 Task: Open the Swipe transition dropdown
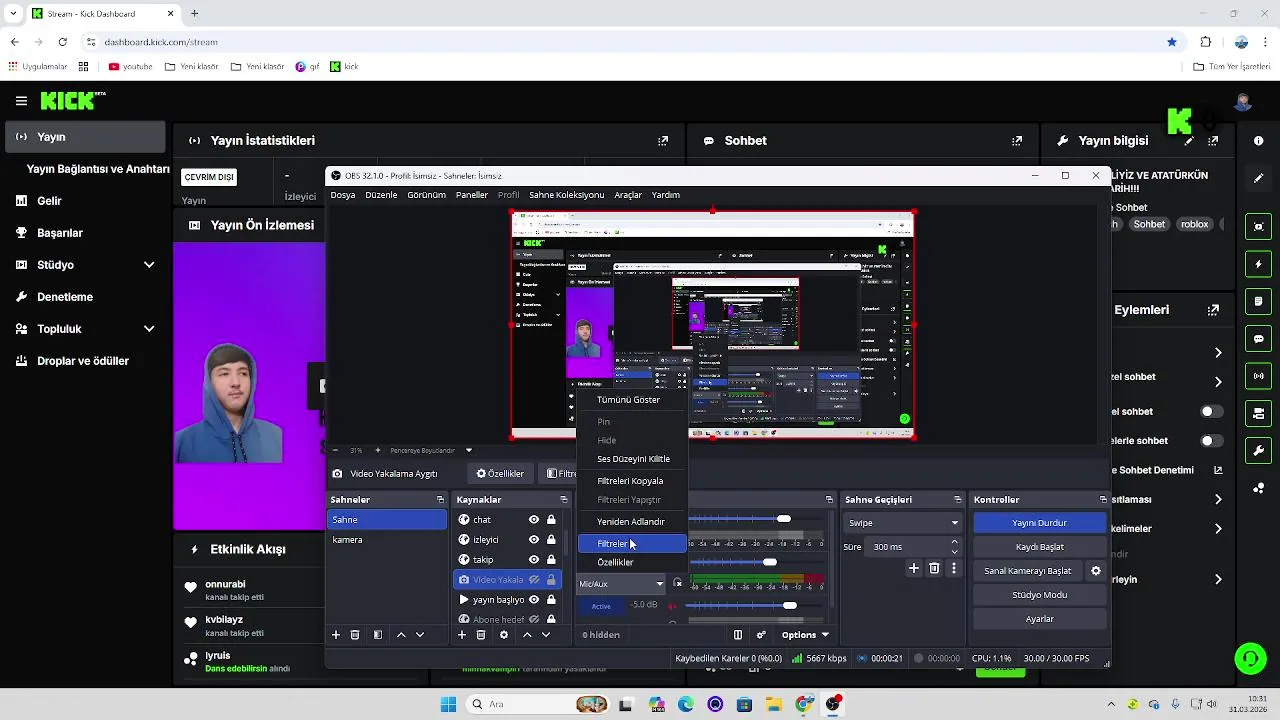pos(903,523)
